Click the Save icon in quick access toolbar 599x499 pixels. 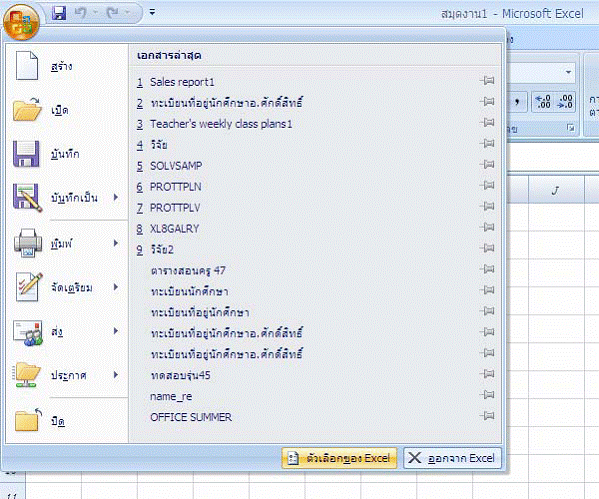pos(59,13)
